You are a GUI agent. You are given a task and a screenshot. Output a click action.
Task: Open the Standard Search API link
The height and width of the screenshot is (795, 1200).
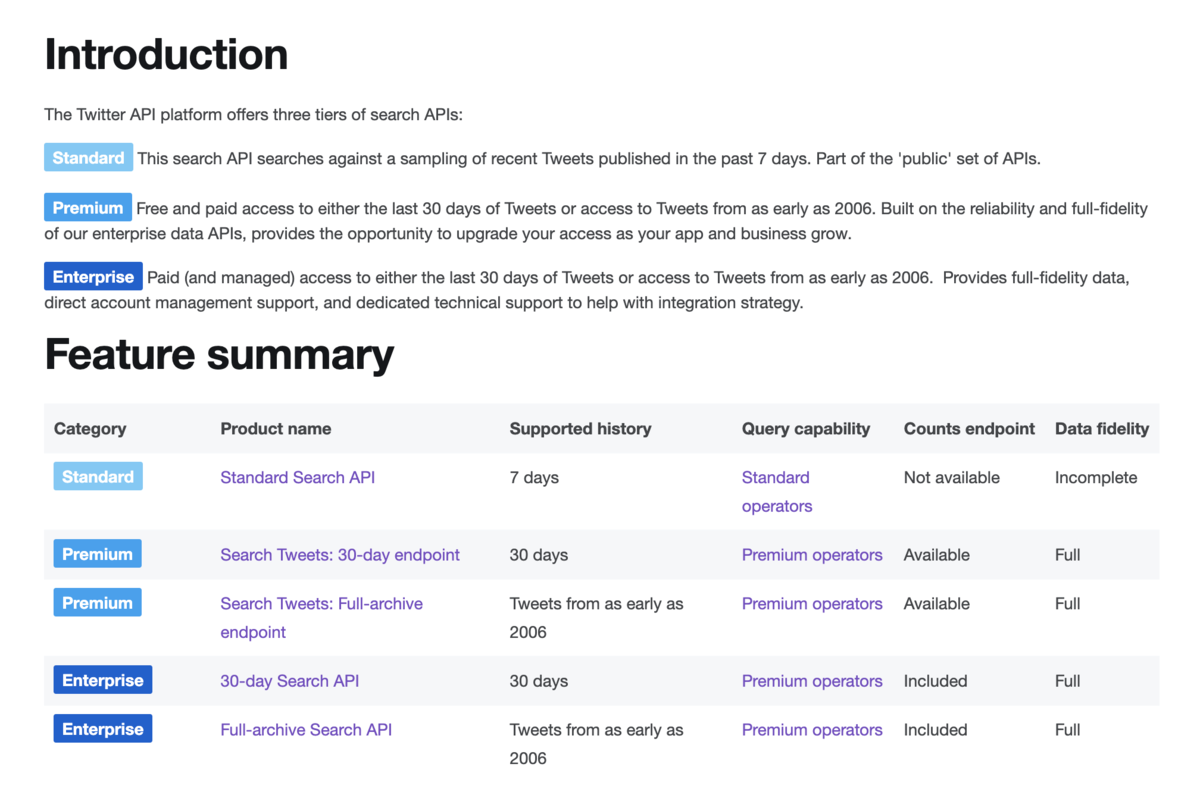[x=298, y=477]
